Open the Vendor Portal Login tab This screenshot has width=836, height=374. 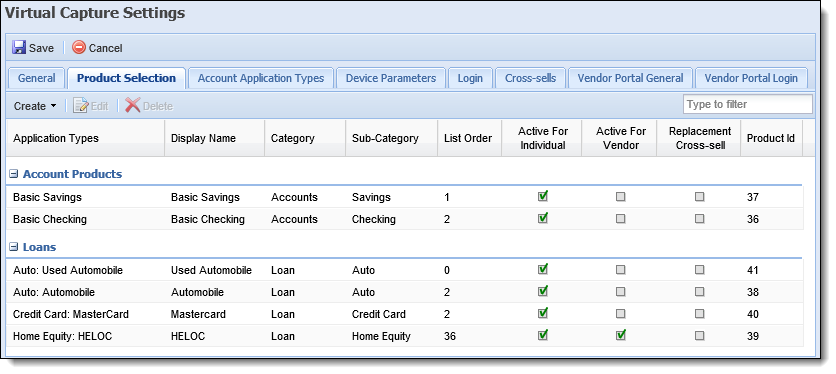[751, 78]
